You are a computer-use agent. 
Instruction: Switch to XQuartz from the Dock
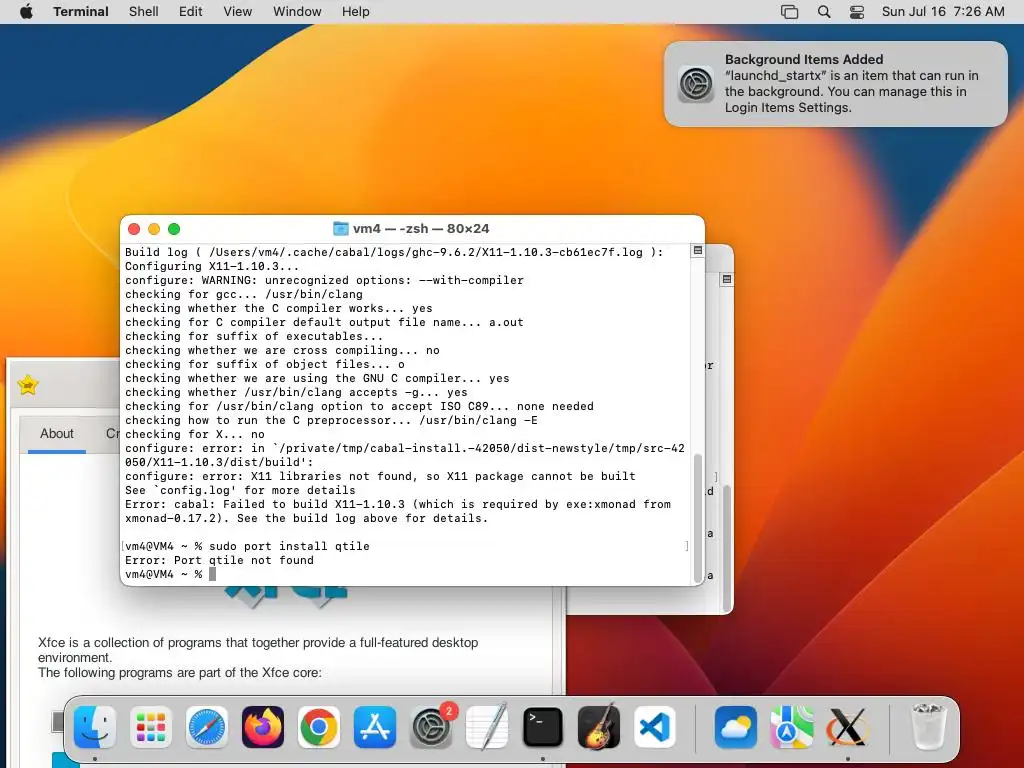(848, 727)
